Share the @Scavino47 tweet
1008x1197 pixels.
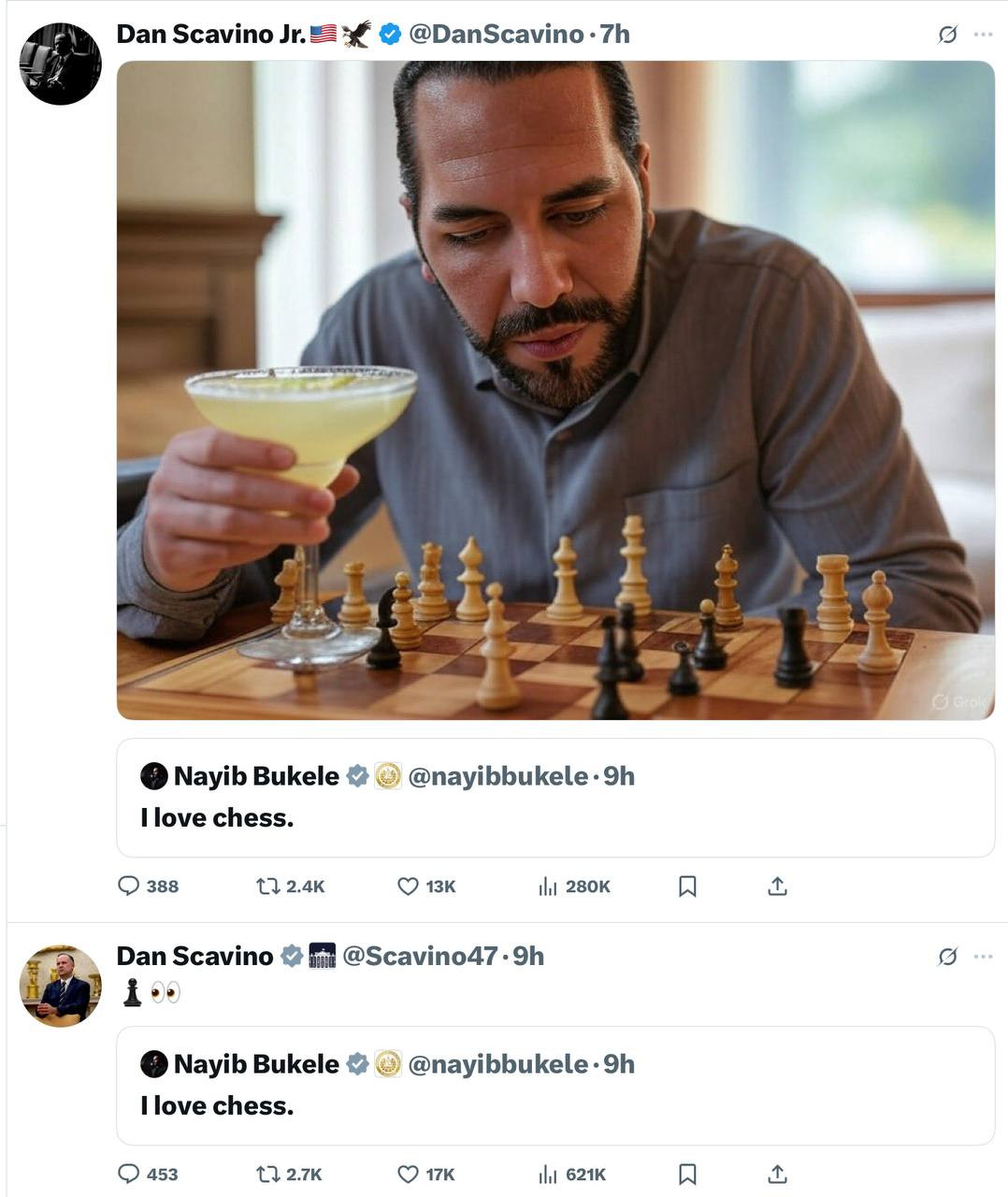tap(777, 1174)
